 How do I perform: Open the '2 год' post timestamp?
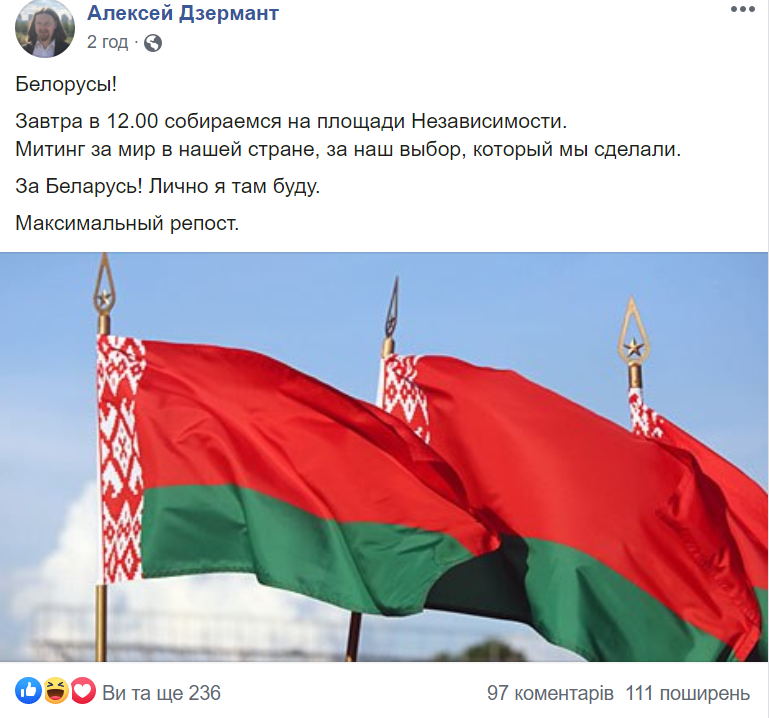click(107, 42)
